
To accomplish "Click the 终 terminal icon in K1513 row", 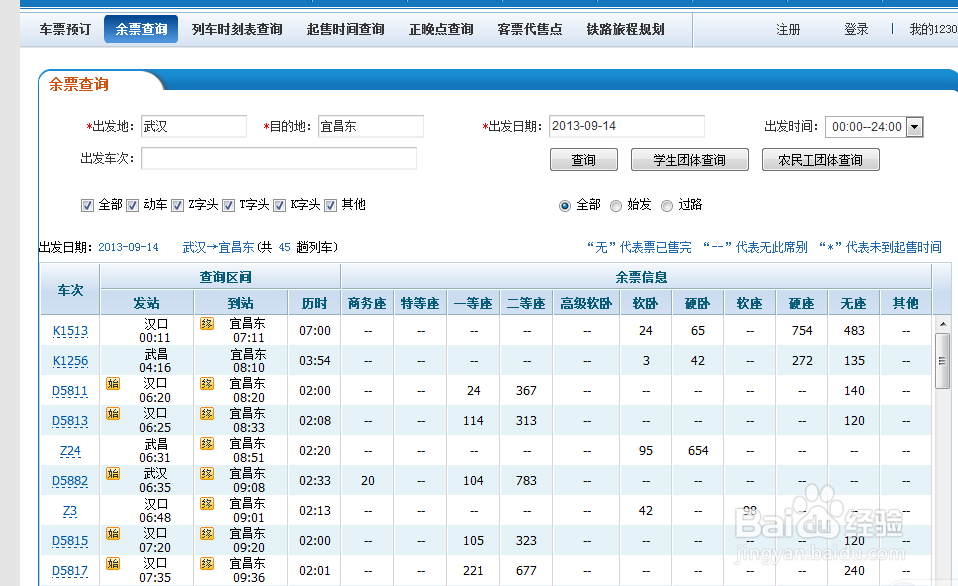I will point(207,323).
